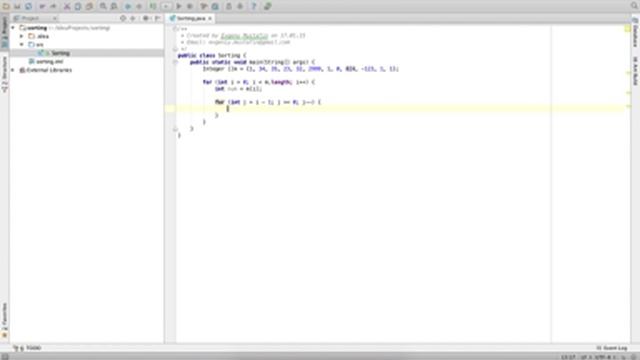
Task: Open Help with the question mark icon
Action: coord(253,6)
